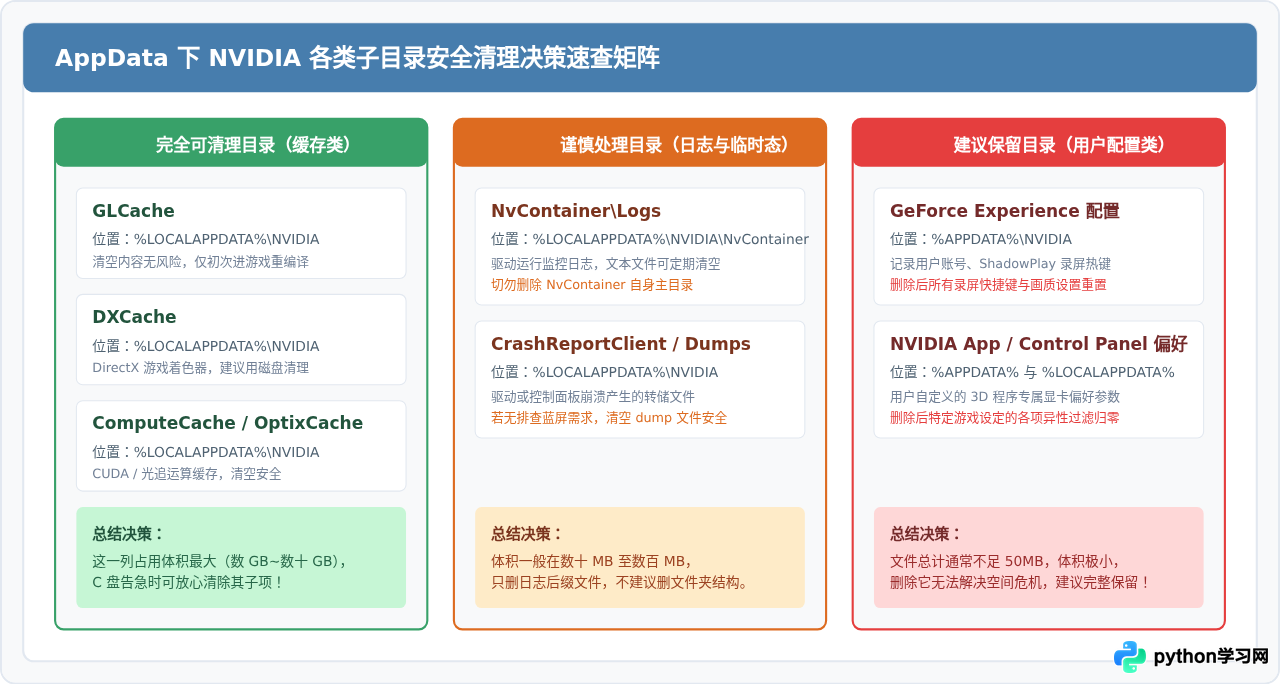Click the location line under DXCache

tap(206, 346)
